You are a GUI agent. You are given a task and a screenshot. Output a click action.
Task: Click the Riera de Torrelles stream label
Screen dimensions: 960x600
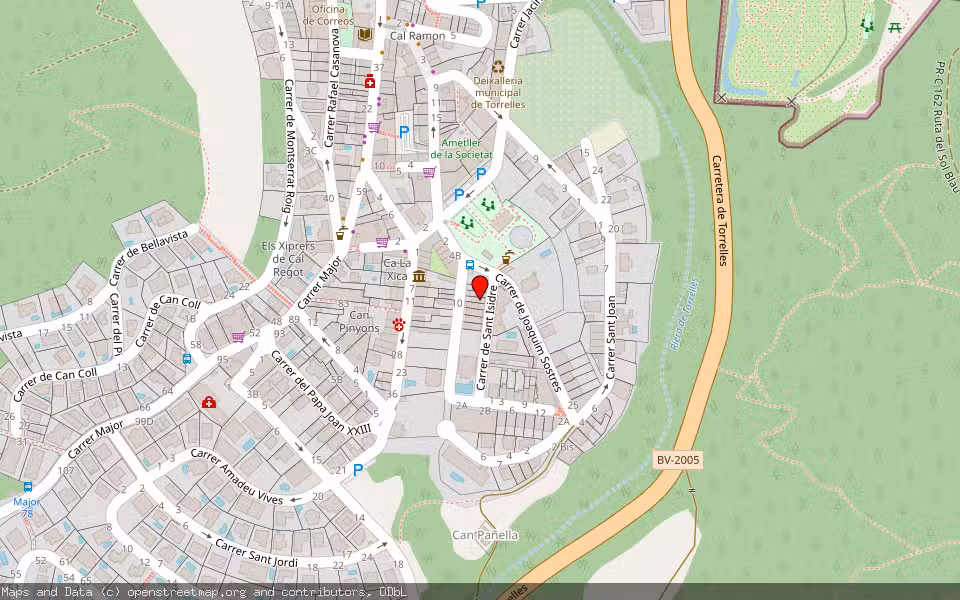[684, 314]
